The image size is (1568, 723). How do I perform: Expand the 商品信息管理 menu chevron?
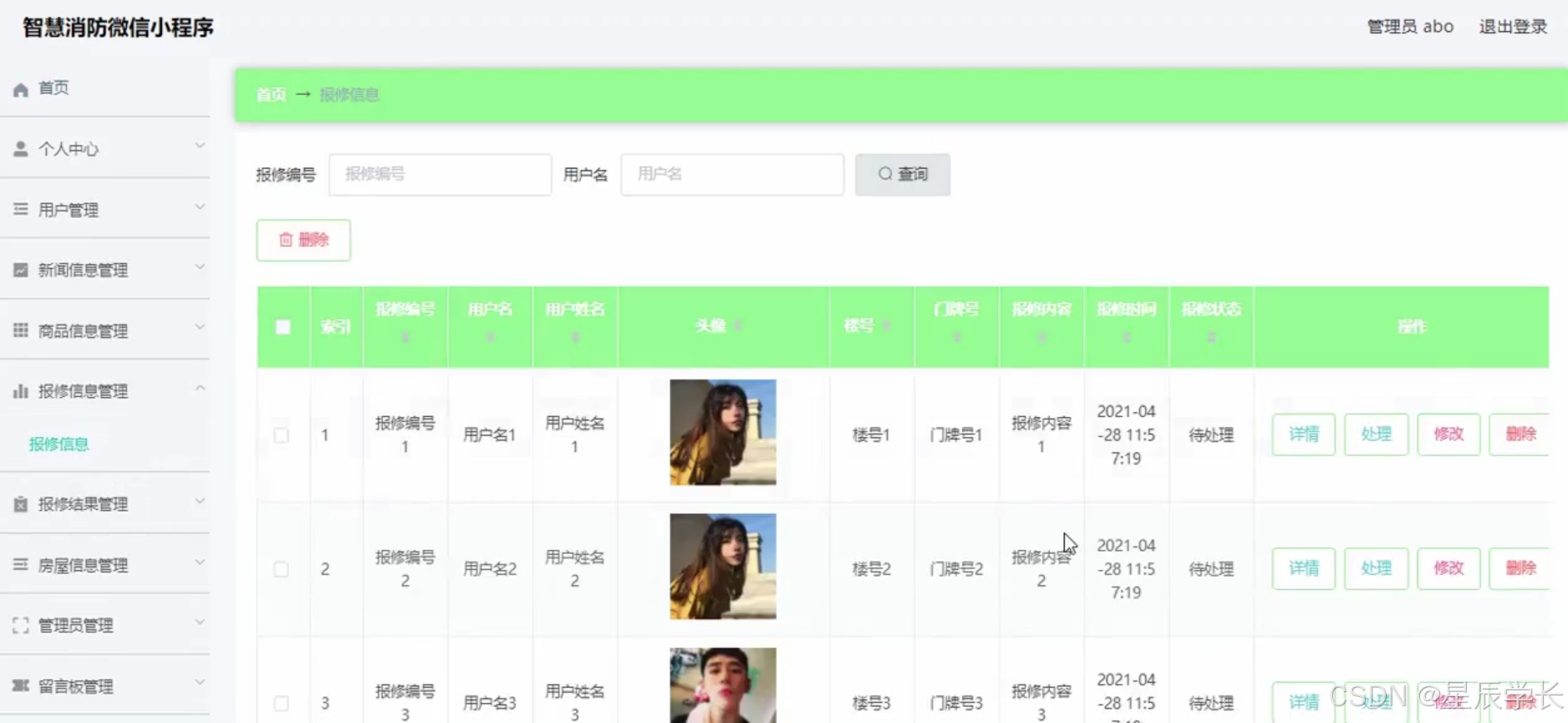[x=200, y=327]
